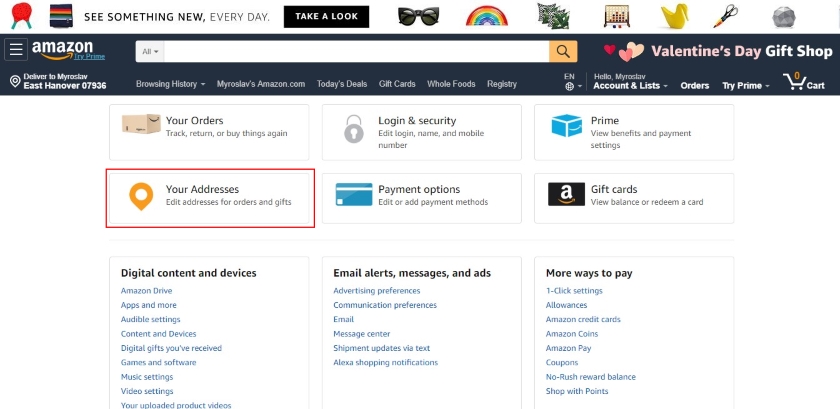Click the gray geometric sphere in banner
840x409 pixels.
point(784,17)
